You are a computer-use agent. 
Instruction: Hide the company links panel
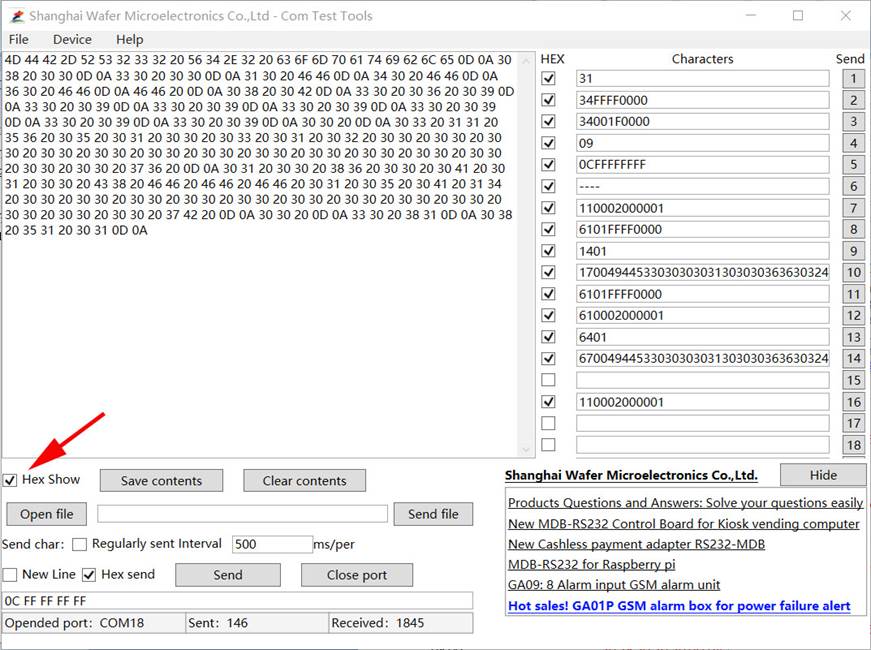(823, 475)
